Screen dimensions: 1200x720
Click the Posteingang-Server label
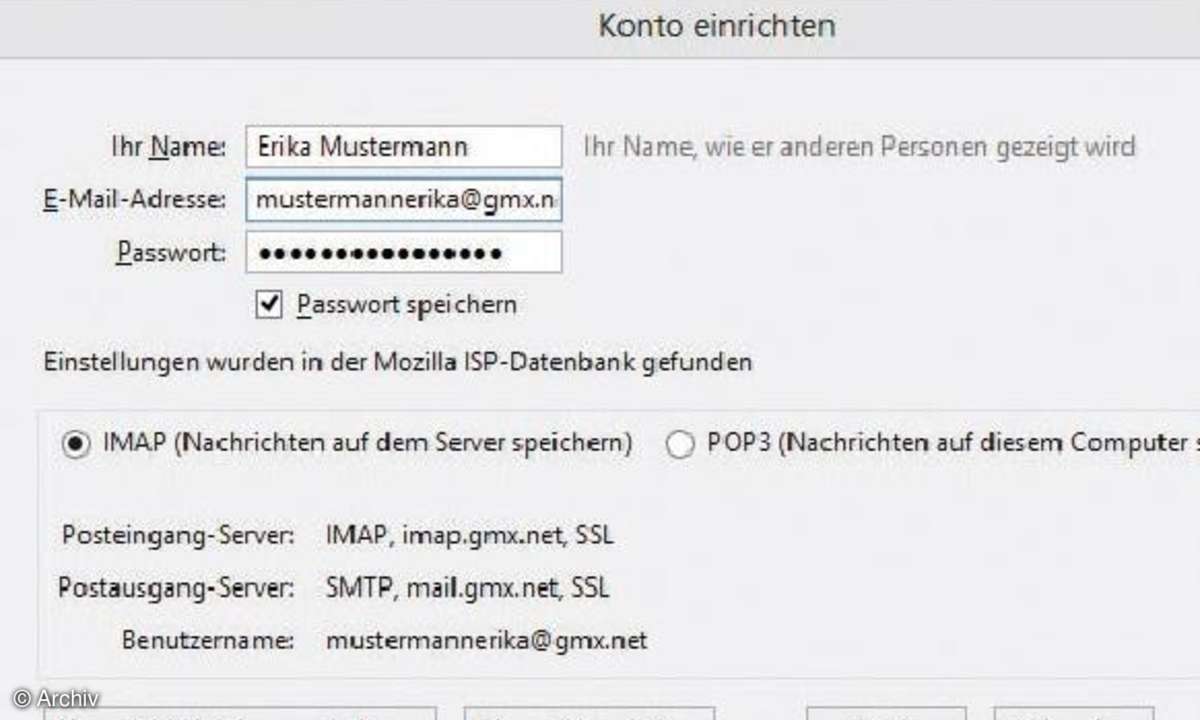(x=178, y=535)
